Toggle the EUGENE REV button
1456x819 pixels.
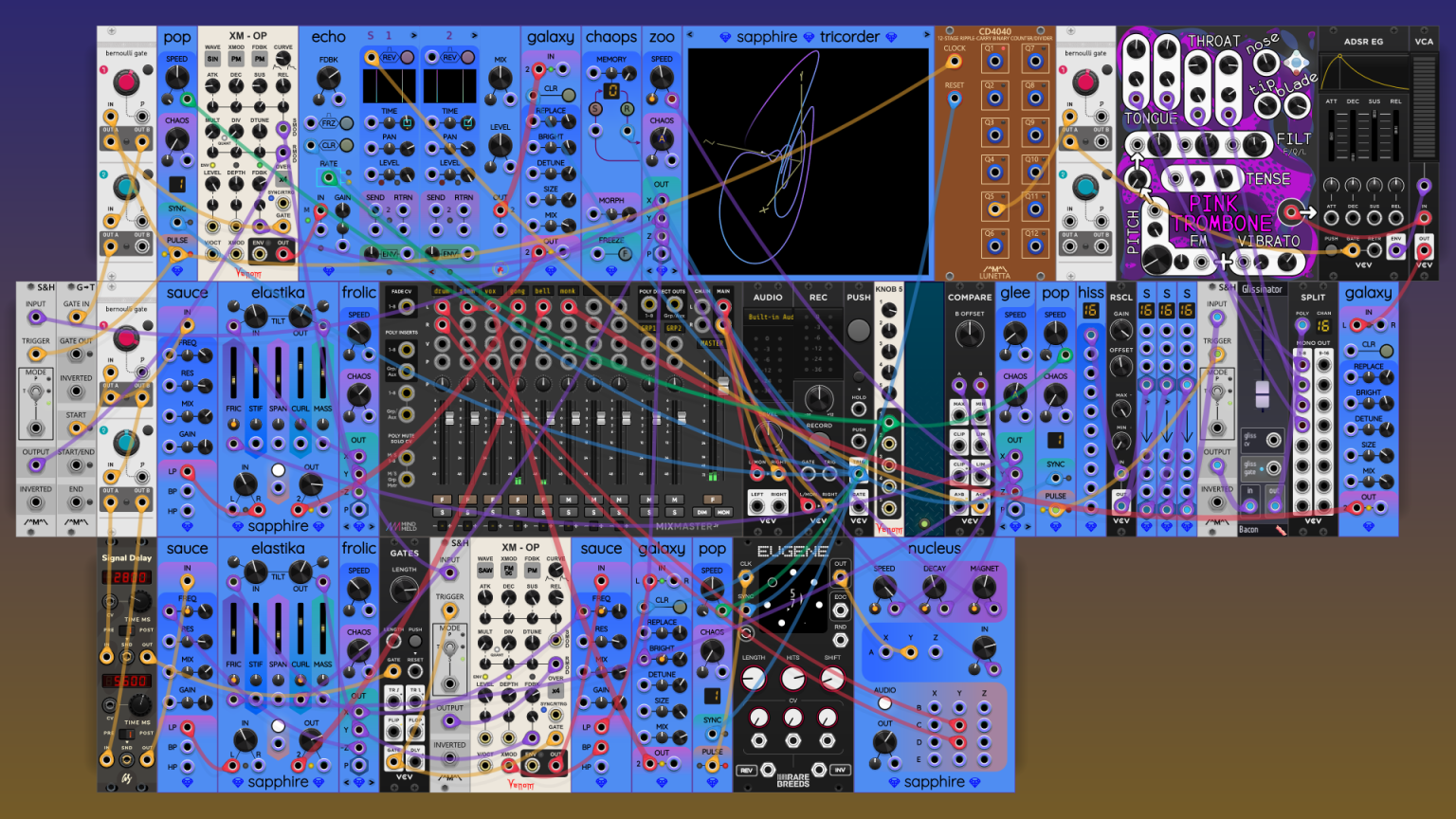pos(747,771)
